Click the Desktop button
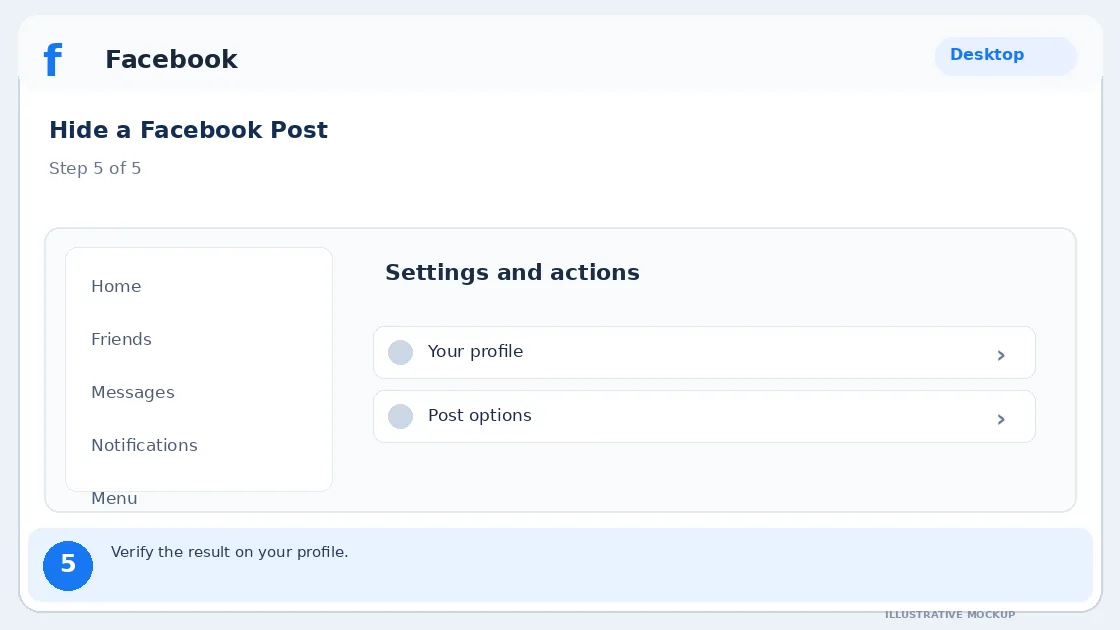Viewport: 1120px width, 630px height. point(1005,56)
